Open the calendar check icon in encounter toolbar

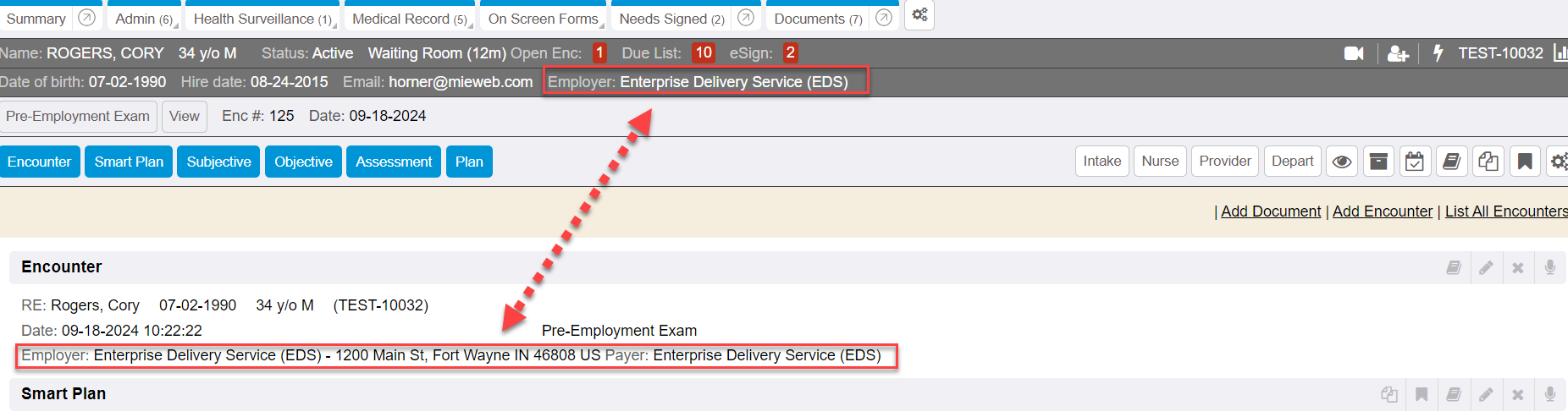pos(1415,162)
